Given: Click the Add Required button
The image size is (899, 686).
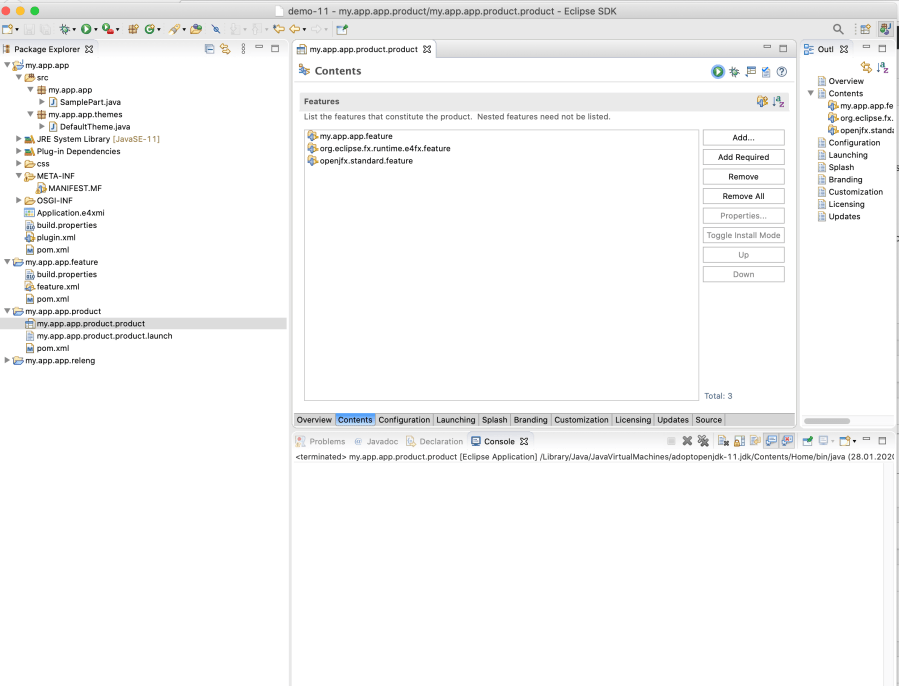Looking at the screenshot, I should click(x=743, y=157).
